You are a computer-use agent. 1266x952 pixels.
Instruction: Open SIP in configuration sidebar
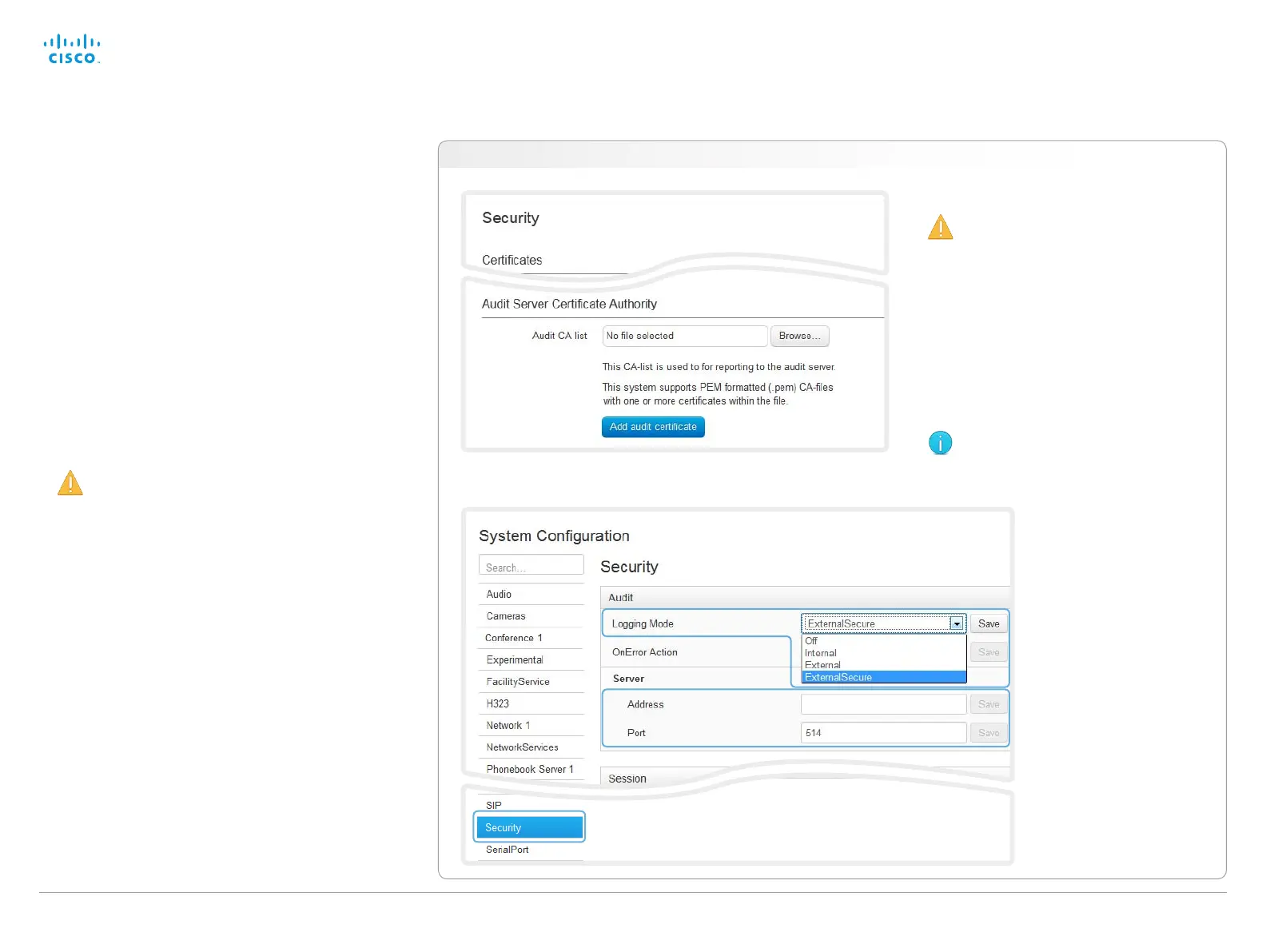(531, 805)
